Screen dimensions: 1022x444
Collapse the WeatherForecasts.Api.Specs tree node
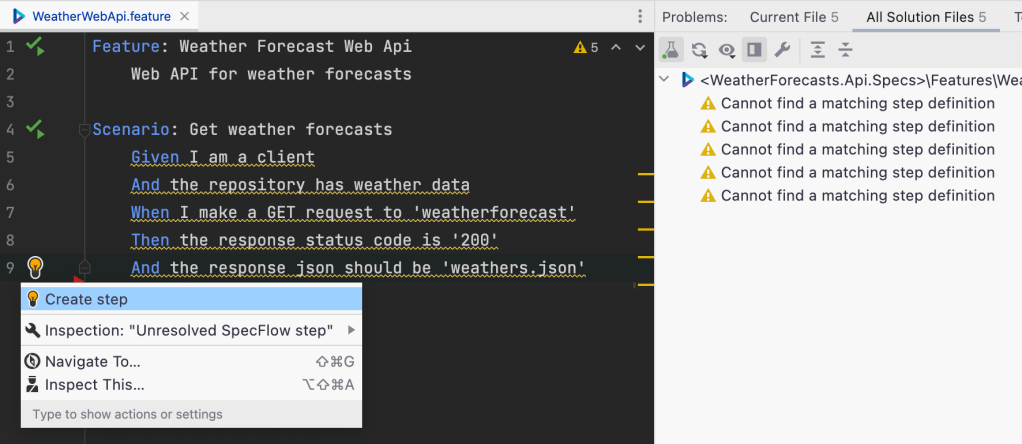[666, 80]
